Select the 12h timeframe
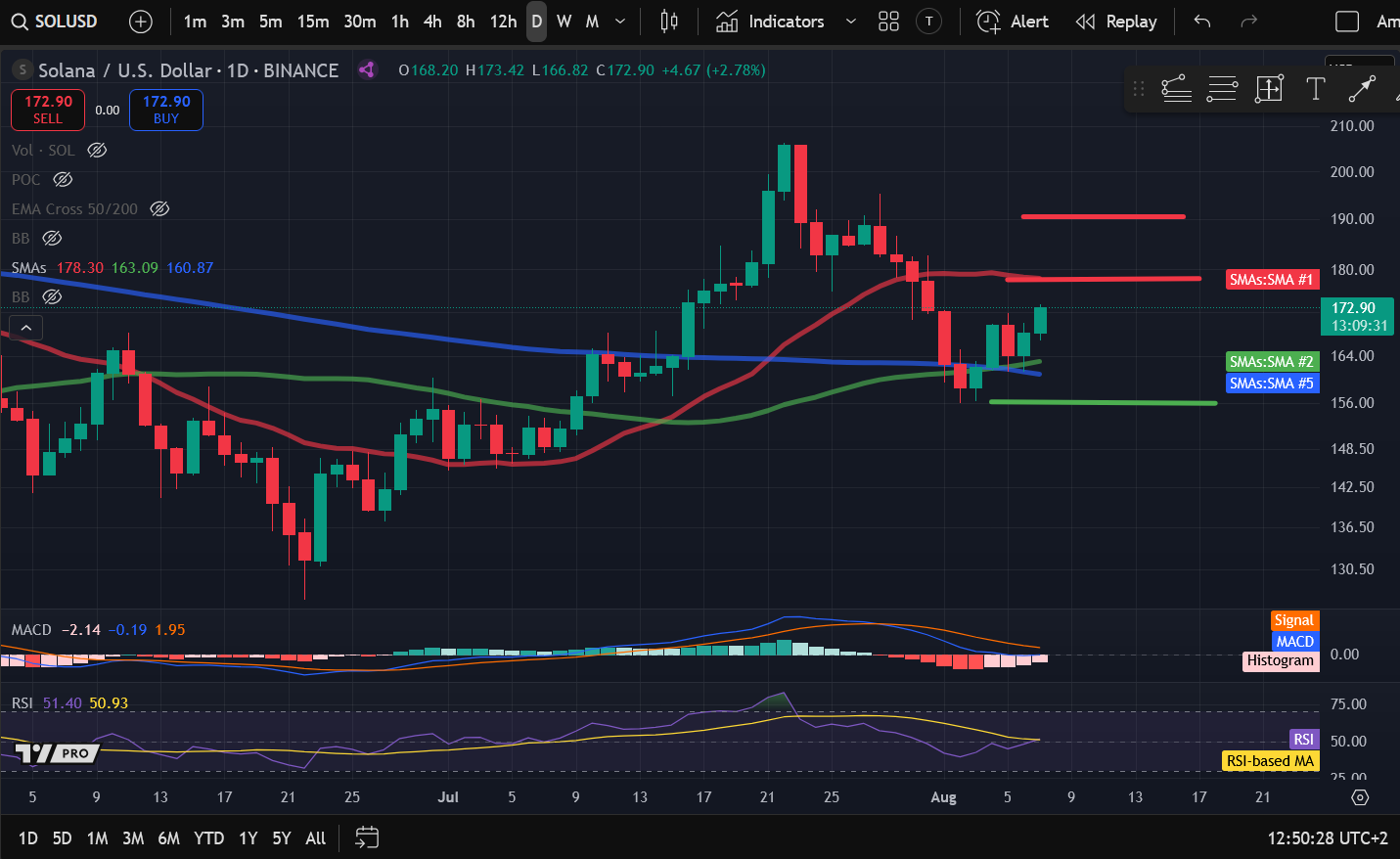1400x859 pixels. [503, 22]
